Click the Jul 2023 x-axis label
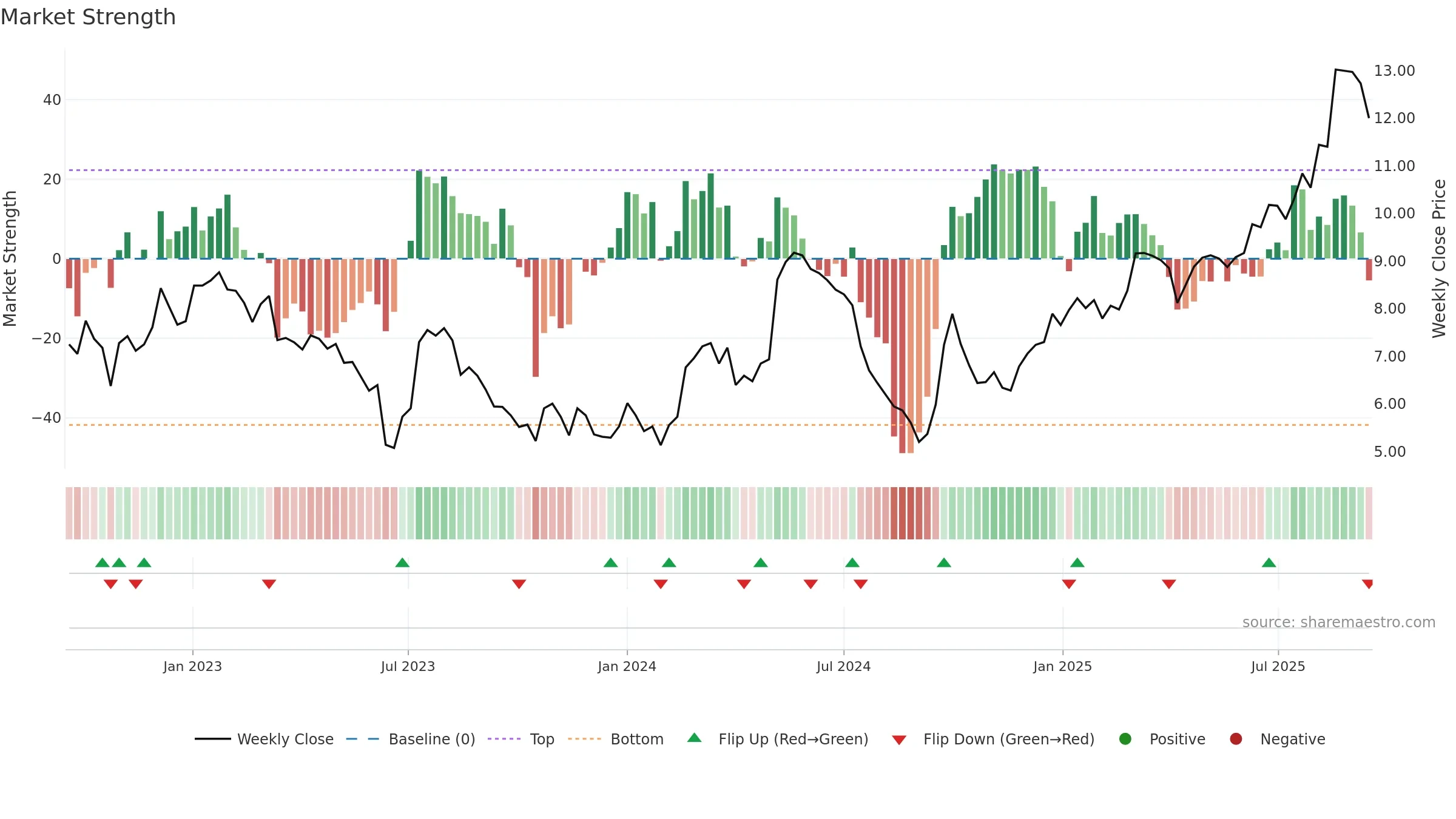The image size is (1456, 819). click(408, 667)
